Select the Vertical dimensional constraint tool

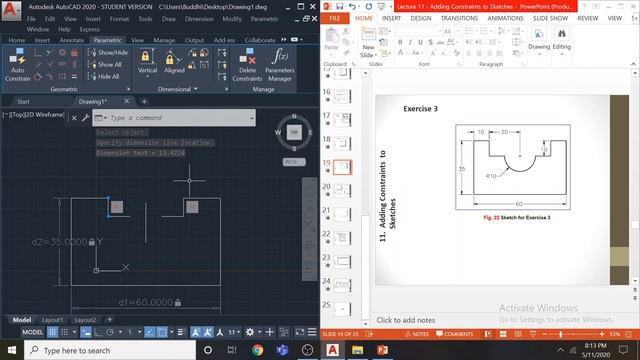point(147,61)
